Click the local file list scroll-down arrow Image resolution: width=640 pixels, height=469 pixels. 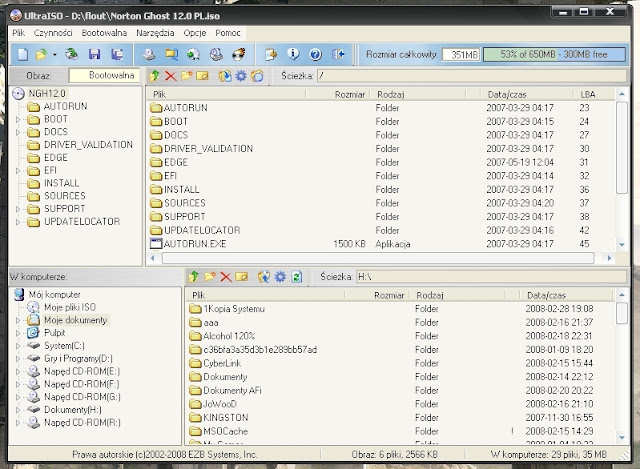[622, 437]
